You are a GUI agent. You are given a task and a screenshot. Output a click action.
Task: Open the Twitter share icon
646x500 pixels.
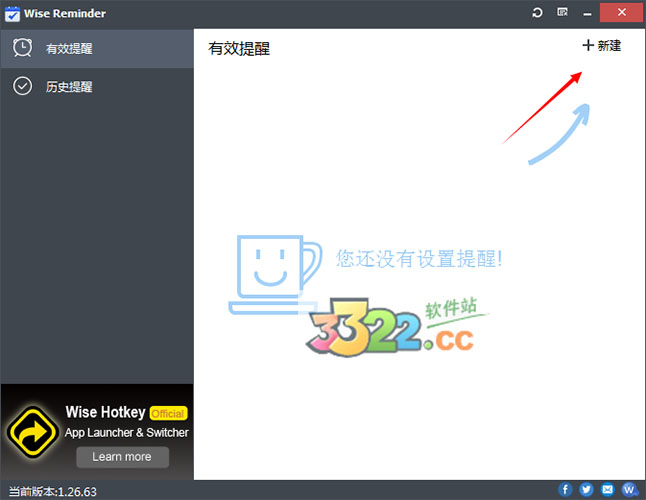pyautogui.click(x=586, y=489)
